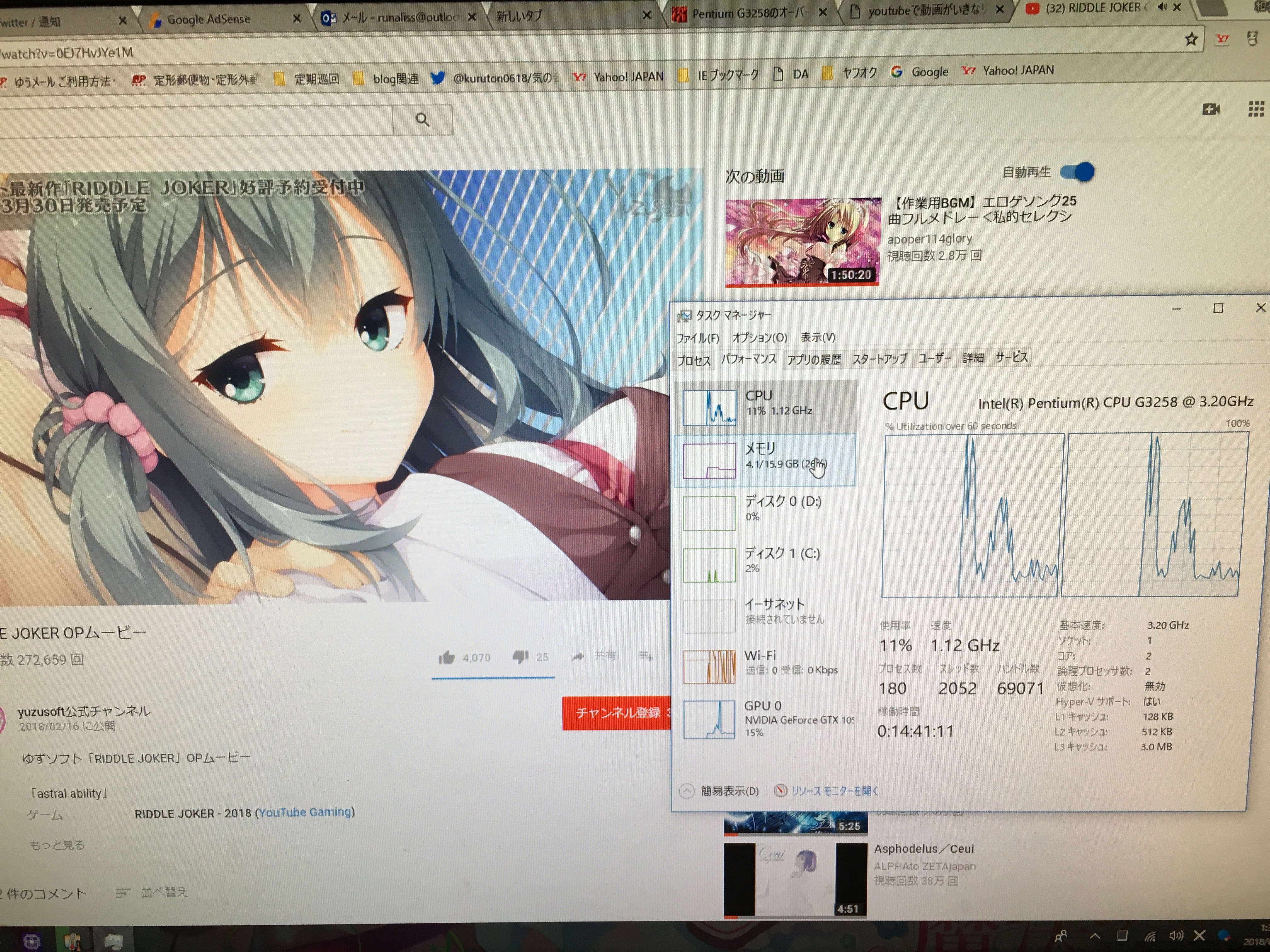Screen dimensions: 1270x952
Task: Add video to playlist icon
Action: click(x=646, y=655)
